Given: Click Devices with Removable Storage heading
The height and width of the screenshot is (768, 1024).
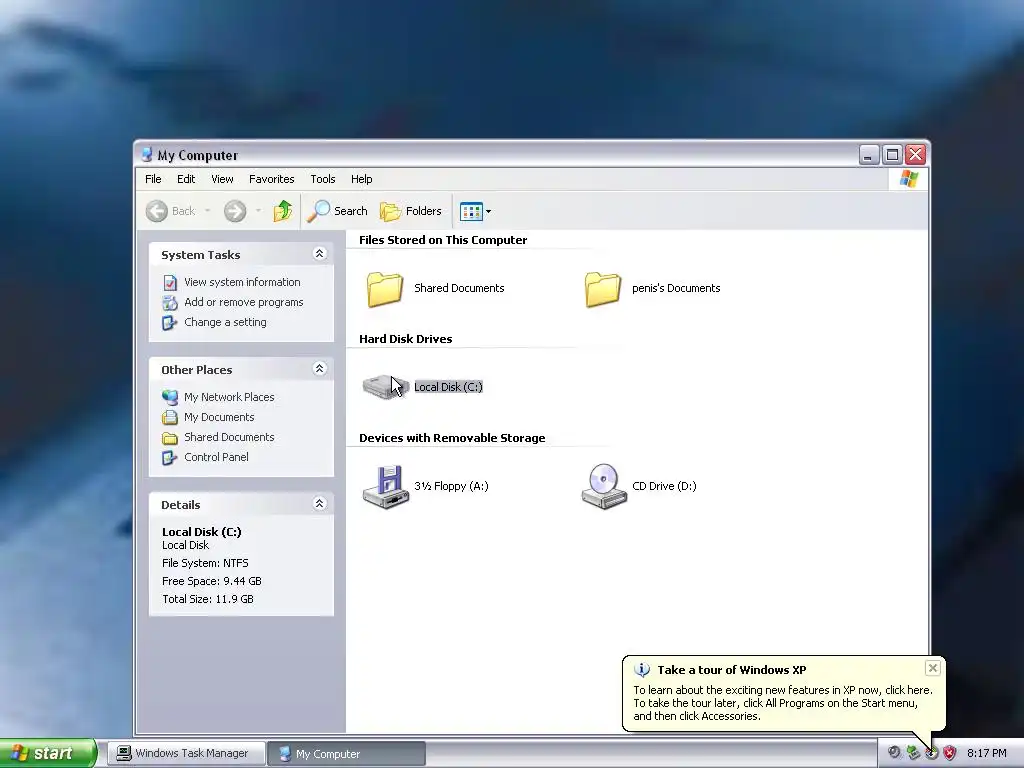Looking at the screenshot, I should (x=452, y=438).
